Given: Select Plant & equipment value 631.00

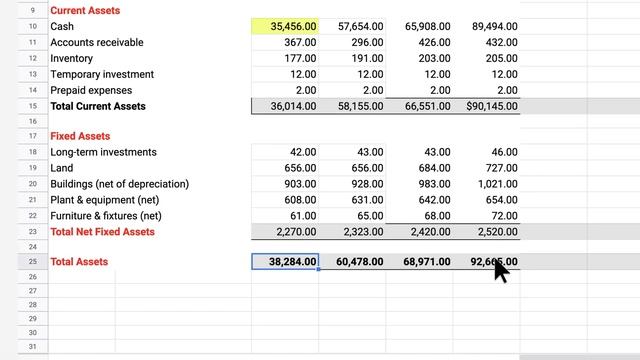Looking at the screenshot, I should pyautogui.click(x=367, y=200).
